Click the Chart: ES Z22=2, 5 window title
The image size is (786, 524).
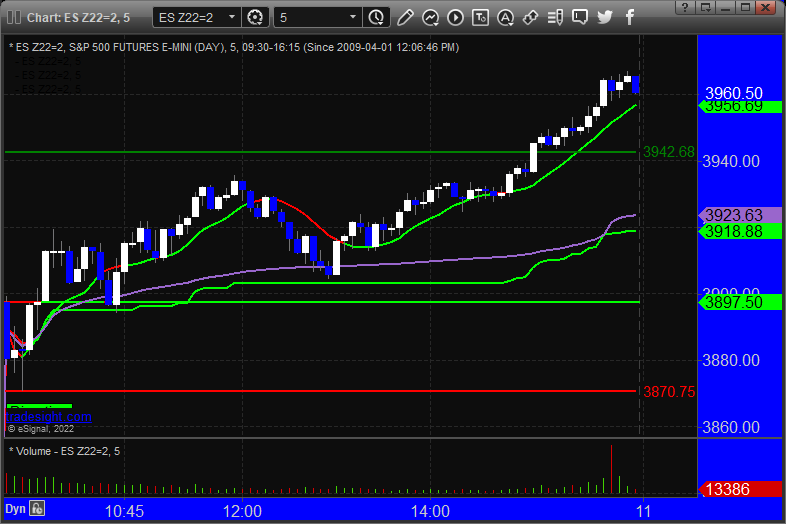pos(78,18)
